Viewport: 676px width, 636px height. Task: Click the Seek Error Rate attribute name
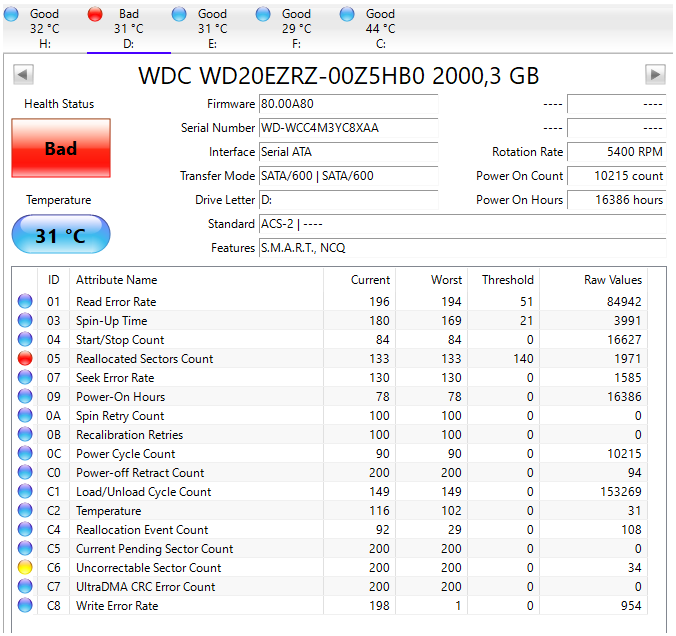tap(115, 378)
